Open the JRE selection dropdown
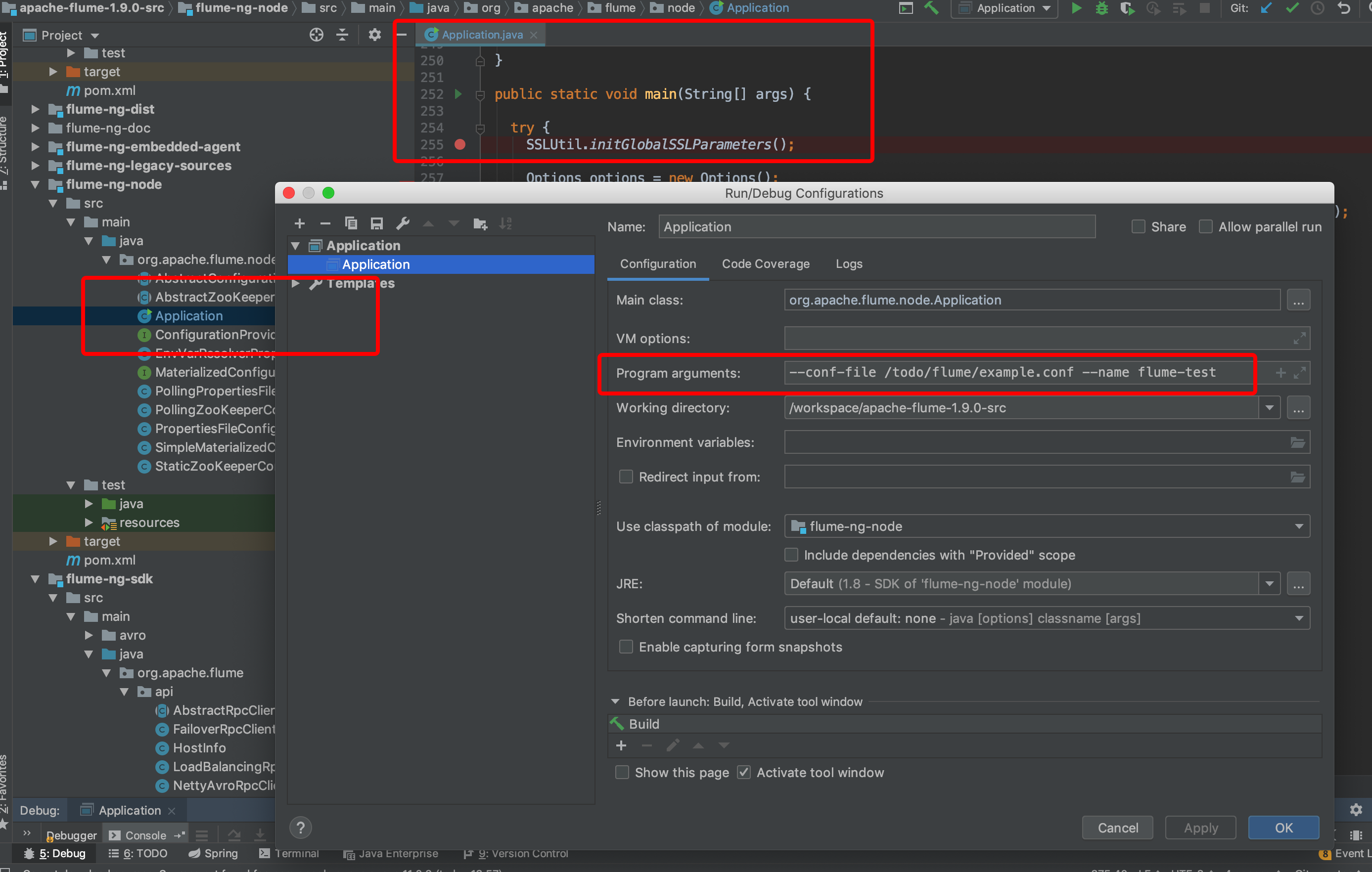The width and height of the screenshot is (1372, 872). (1270, 583)
